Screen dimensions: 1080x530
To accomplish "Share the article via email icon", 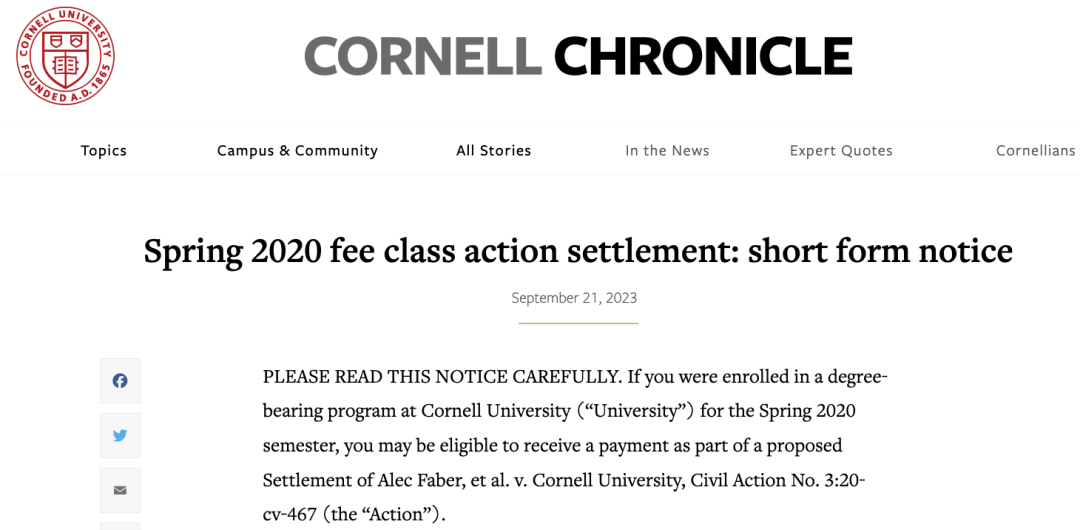I will pyautogui.click(x=120, y=491).
